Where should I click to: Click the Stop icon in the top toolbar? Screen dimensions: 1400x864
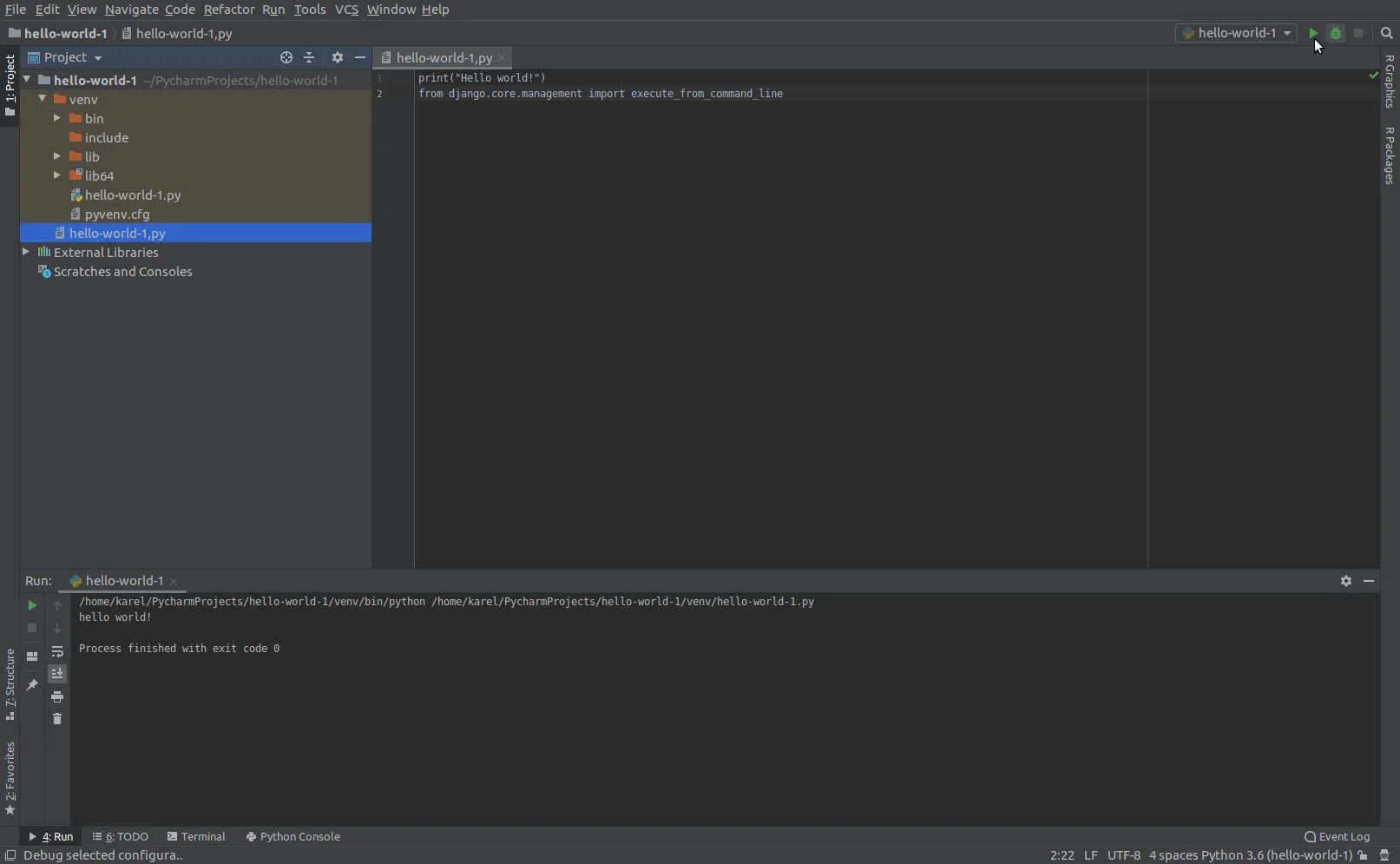[1358, 33]
